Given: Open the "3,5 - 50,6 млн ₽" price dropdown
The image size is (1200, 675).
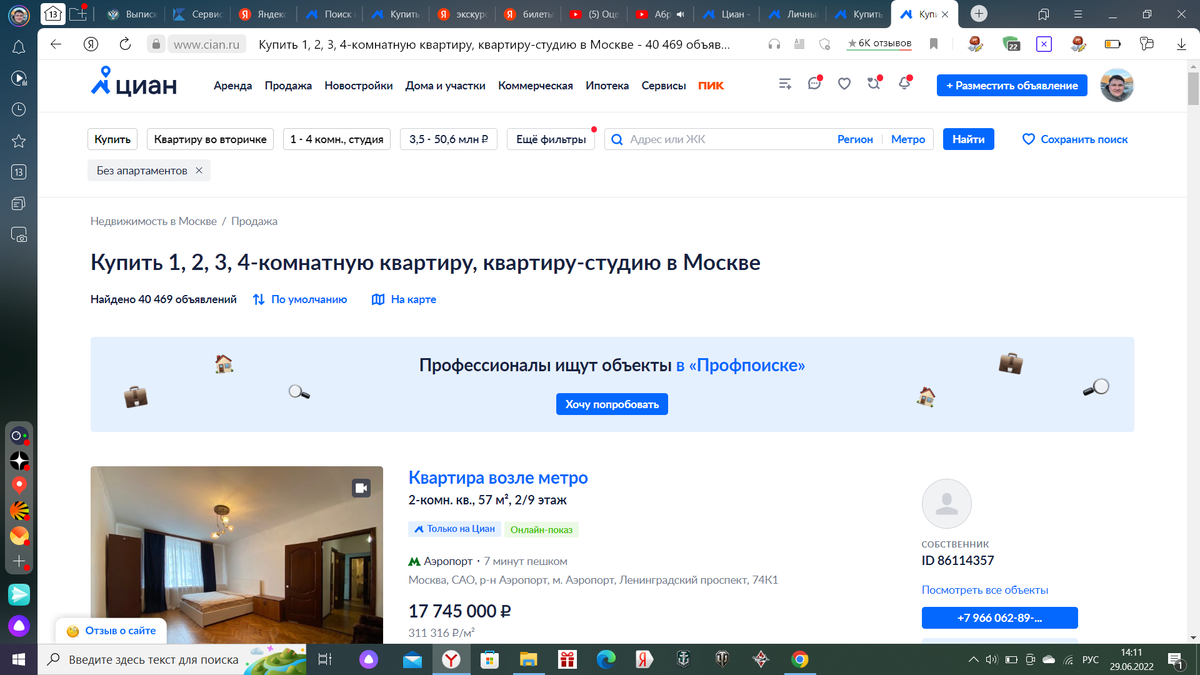Looking at the screenshot, I should (x=447, y=139).
